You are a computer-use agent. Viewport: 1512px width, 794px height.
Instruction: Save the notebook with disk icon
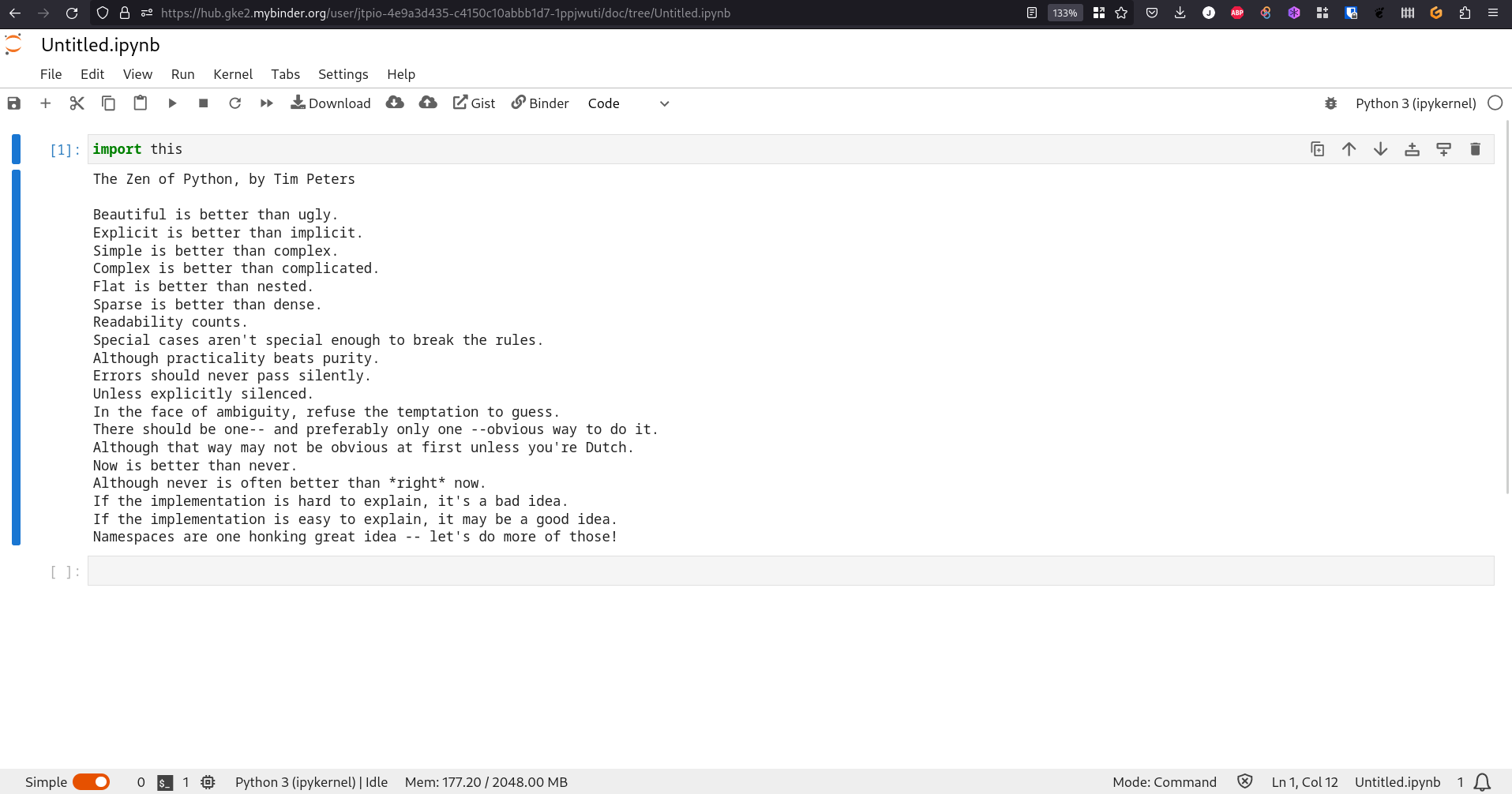[x=13, y=103]
